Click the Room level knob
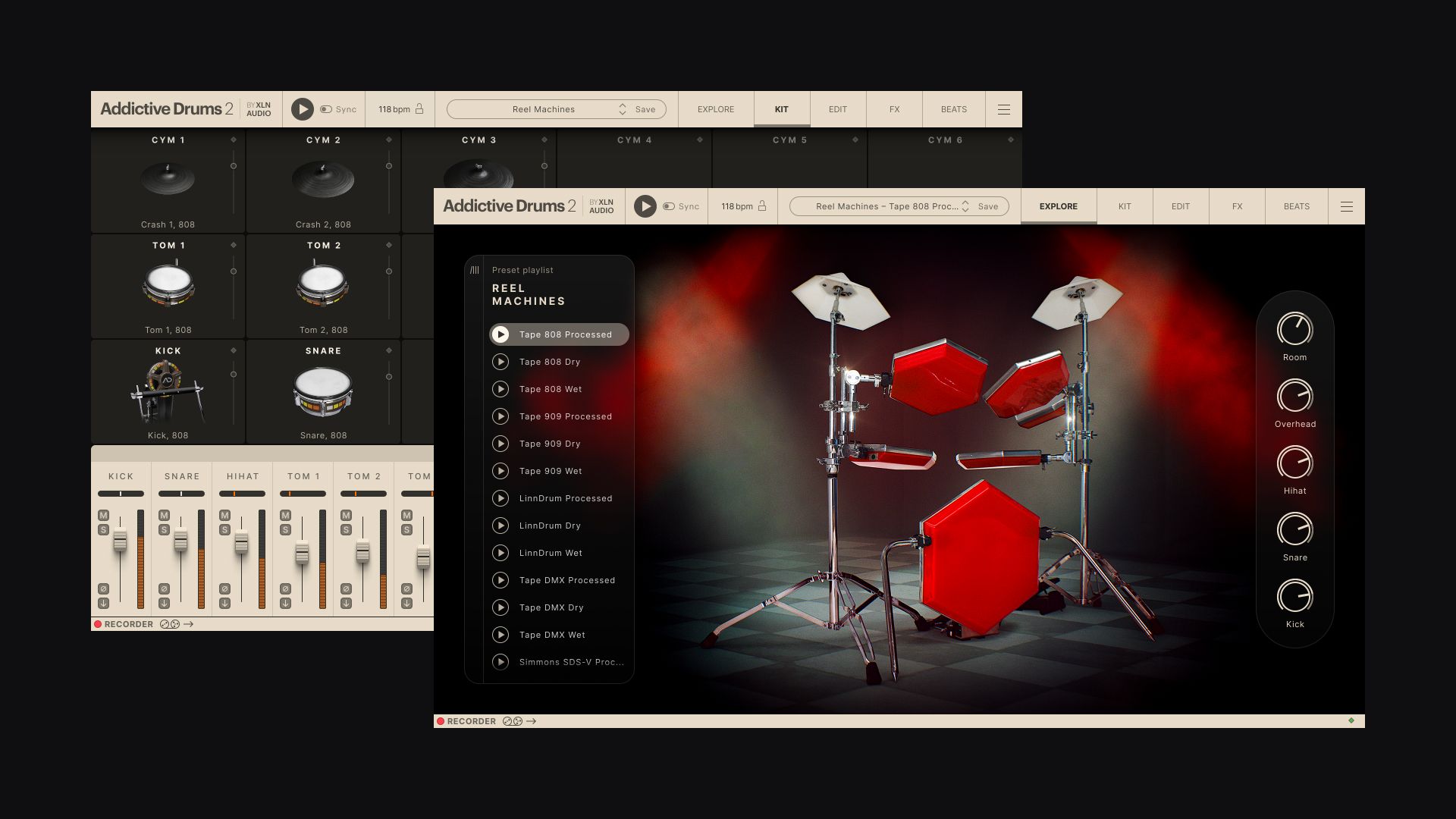Viewport: 1456px width, 819px height. [x=1294, y=330]
